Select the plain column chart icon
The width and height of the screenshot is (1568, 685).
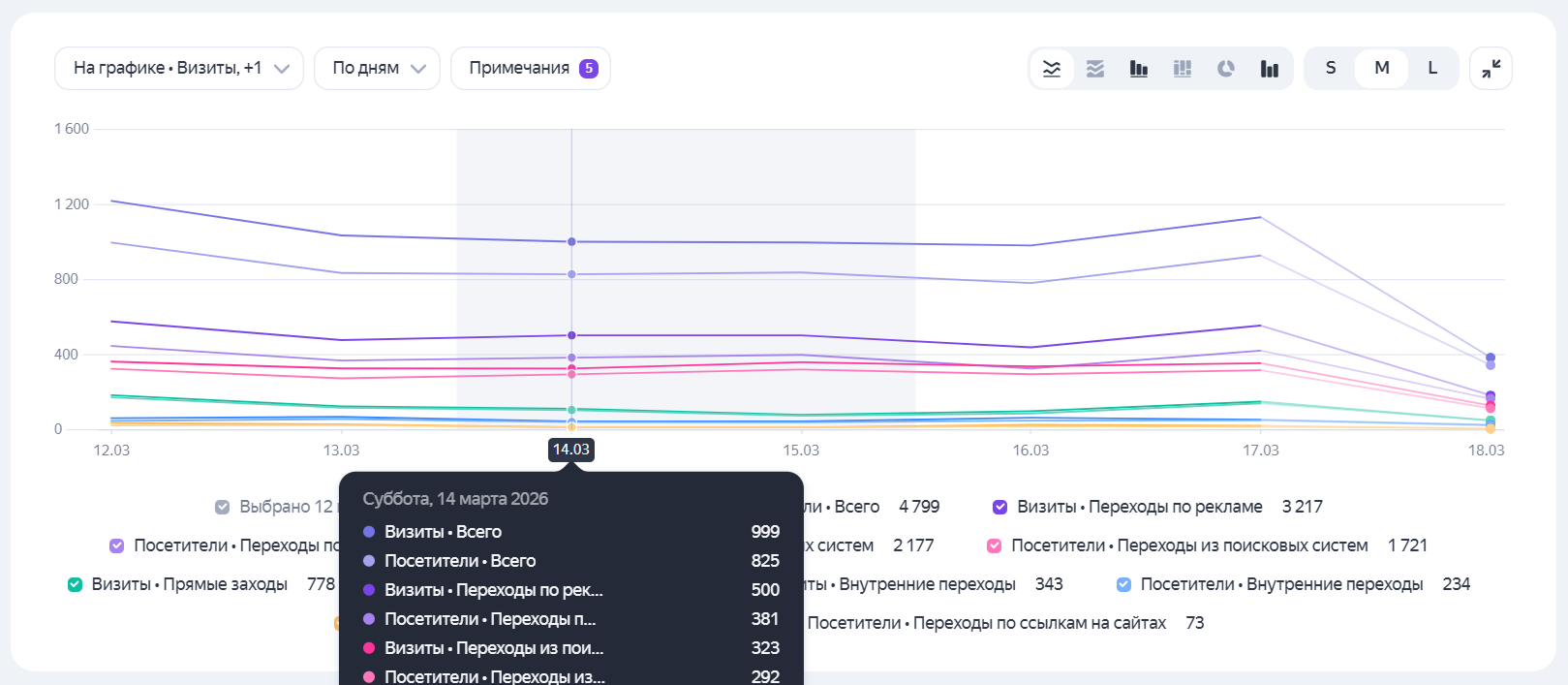pyautogui.click(x=1270, y=69)
